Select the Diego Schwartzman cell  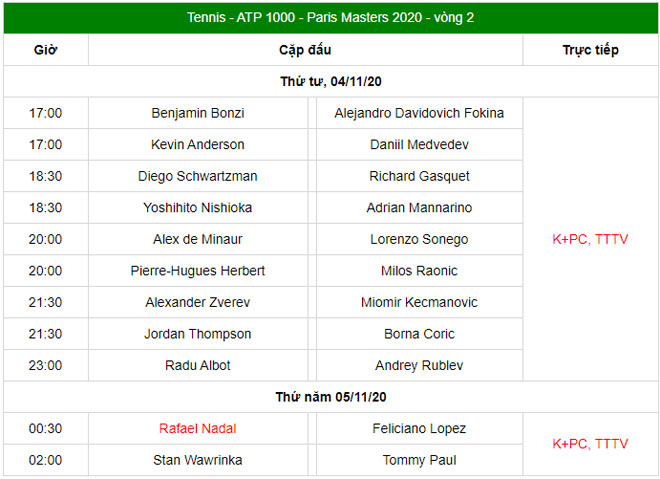[198, 176]
